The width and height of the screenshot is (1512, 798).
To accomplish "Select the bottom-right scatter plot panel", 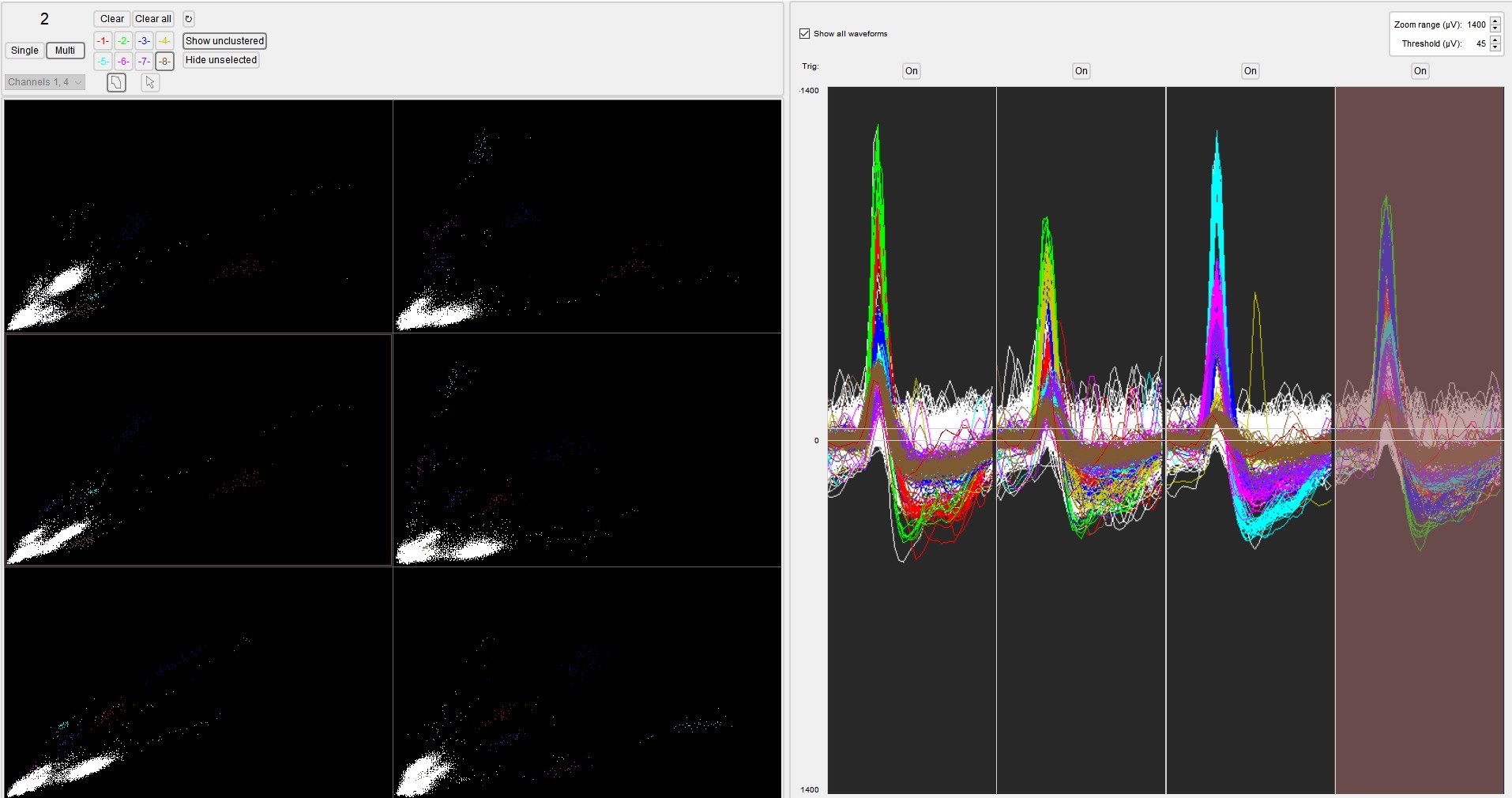I will 587,682.
